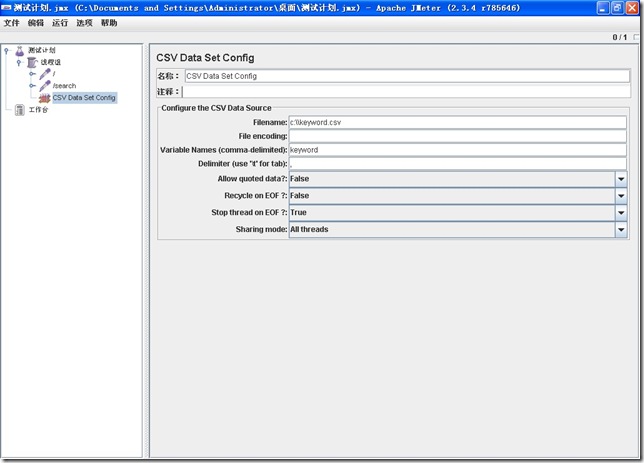
Task: Click the status indicator box beside 0/1
Action: pos(637,37)
